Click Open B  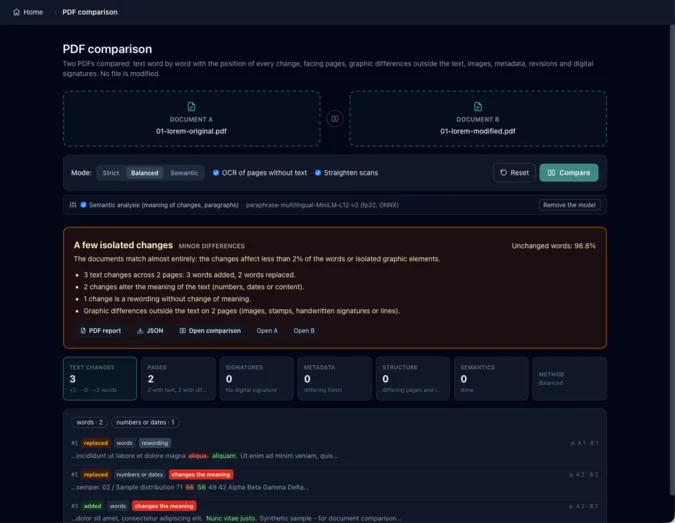tap(304, 331)
